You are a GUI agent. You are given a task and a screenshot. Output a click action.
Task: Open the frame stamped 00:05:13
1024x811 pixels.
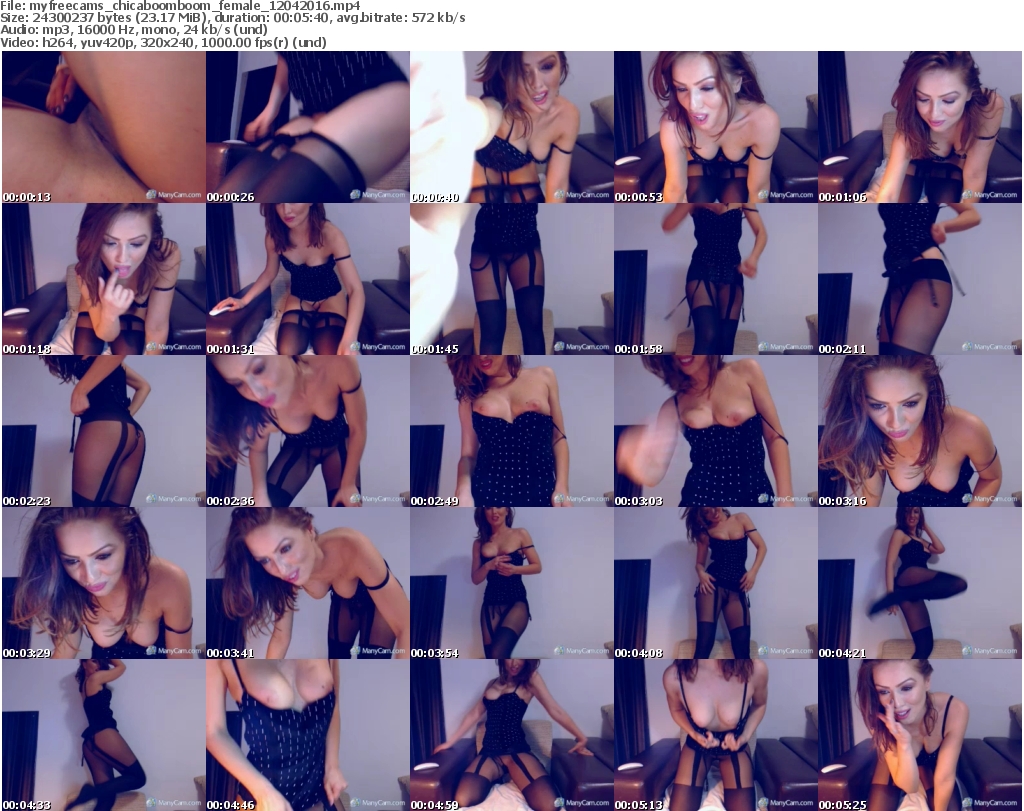click(715, 735)
